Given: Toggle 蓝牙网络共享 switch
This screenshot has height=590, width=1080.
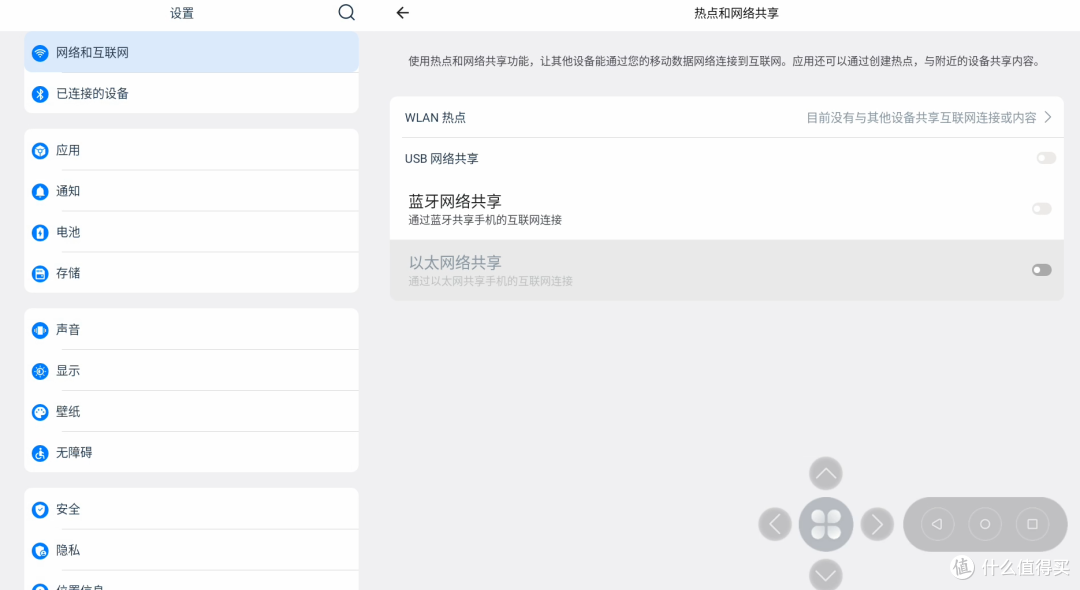Looking at the screenshot, I should [1041, 209].
